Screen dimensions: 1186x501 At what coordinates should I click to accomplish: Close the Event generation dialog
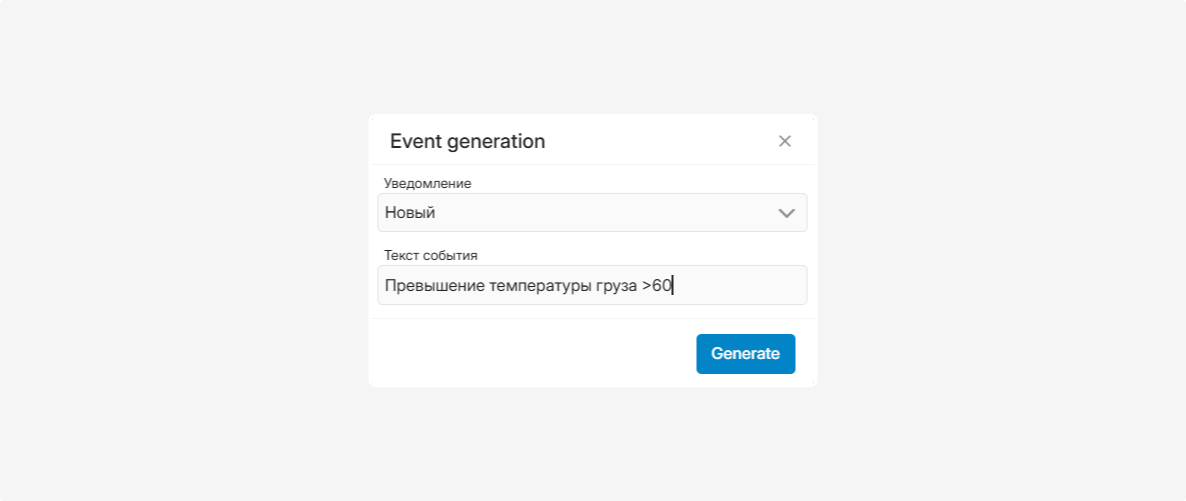[x=785, y=141]
